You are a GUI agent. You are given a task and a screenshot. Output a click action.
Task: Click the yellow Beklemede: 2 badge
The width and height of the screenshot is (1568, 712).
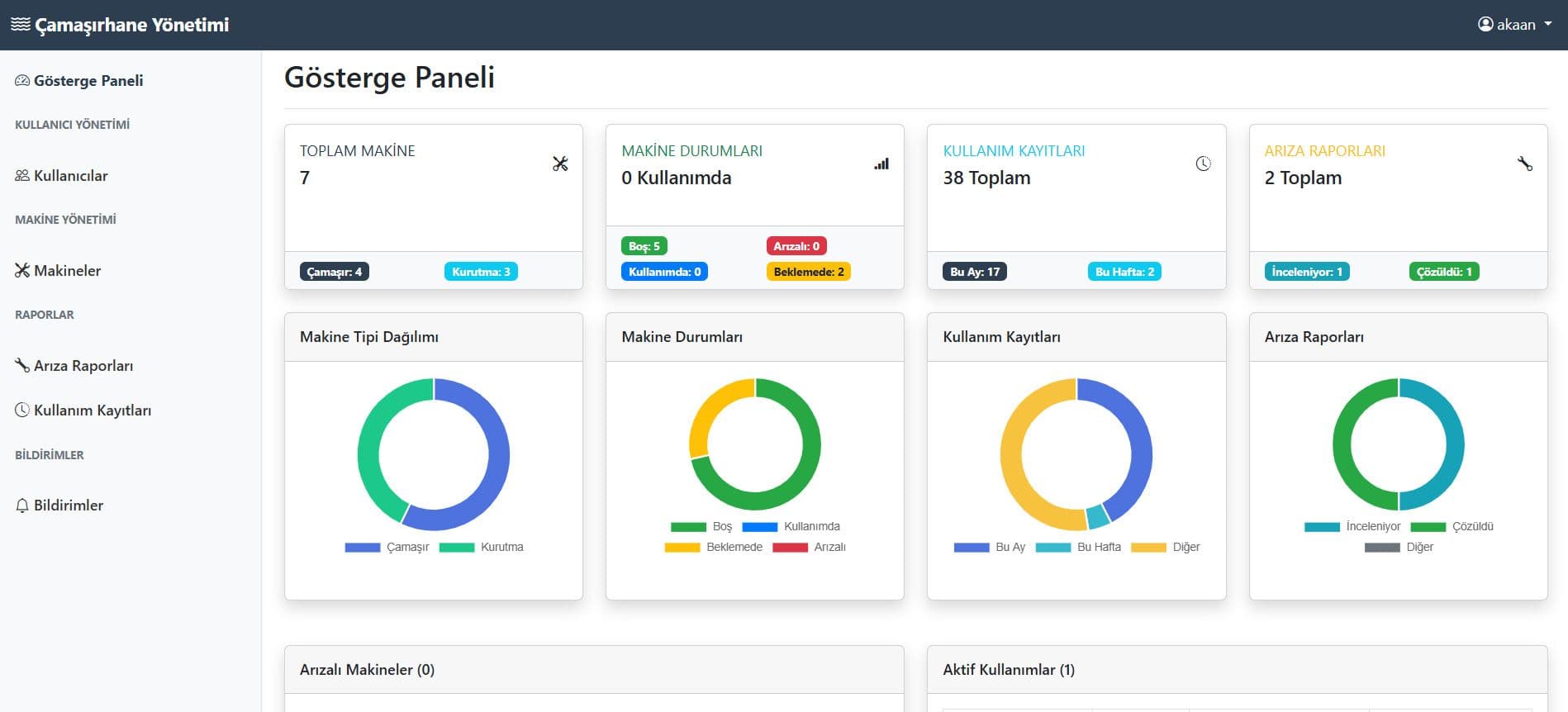808,272
